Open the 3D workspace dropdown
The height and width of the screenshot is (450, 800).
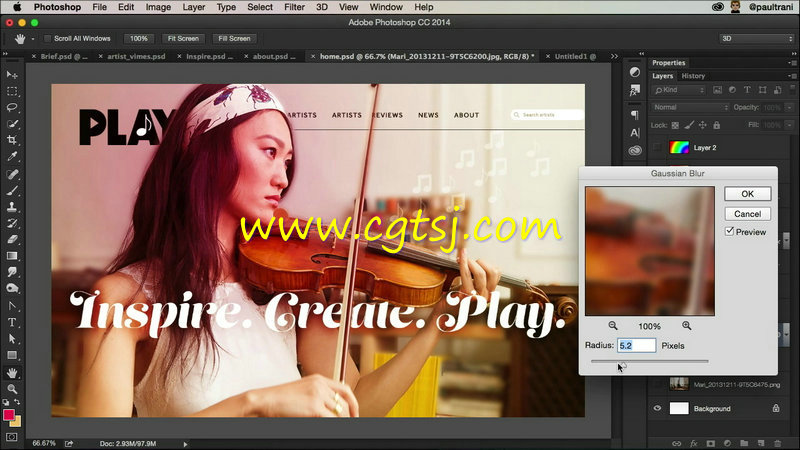pyautogui.click(x=757, y=39)
